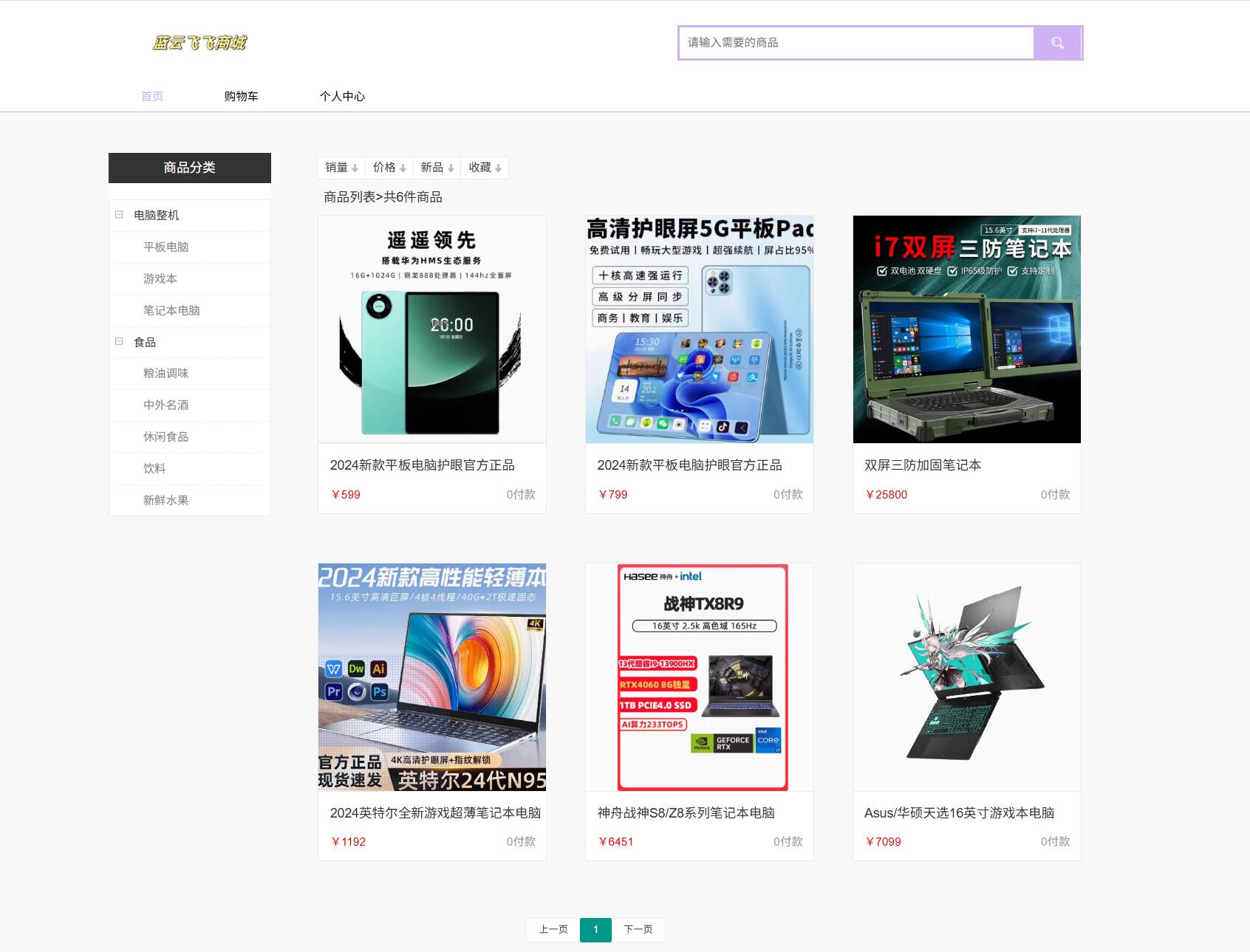This screenshot has width=1250, height=952.
Task: Click the 商品列表>共6件商品 text
Action: (383, 197)
